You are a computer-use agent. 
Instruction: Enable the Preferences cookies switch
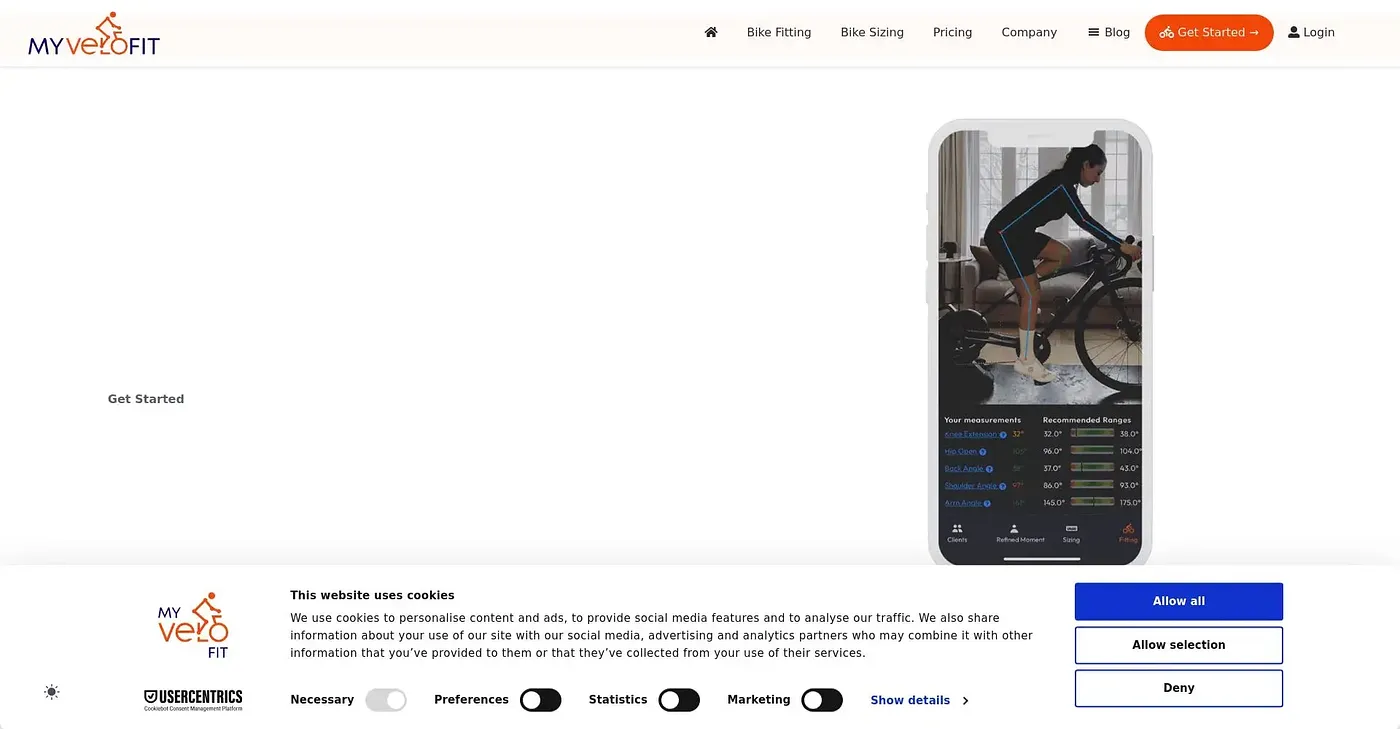[x=541, y=700]
